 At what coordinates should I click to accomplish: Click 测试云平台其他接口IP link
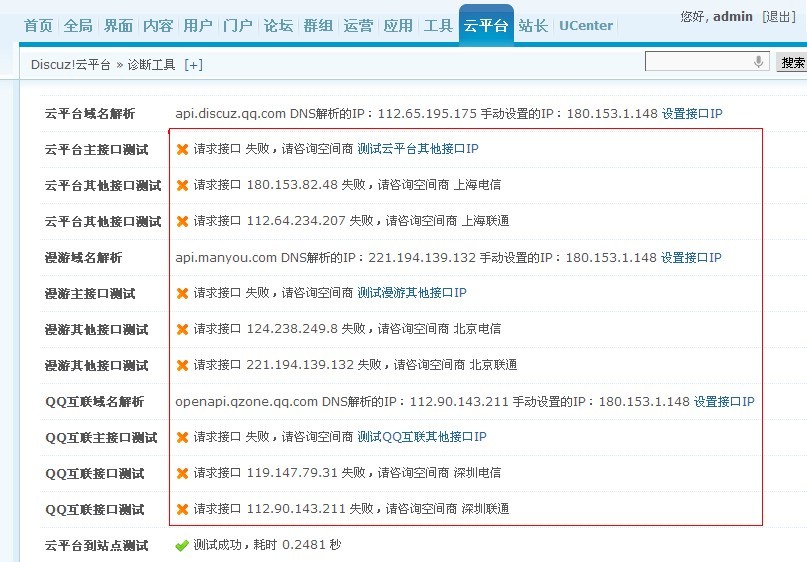tap(418, 149)
